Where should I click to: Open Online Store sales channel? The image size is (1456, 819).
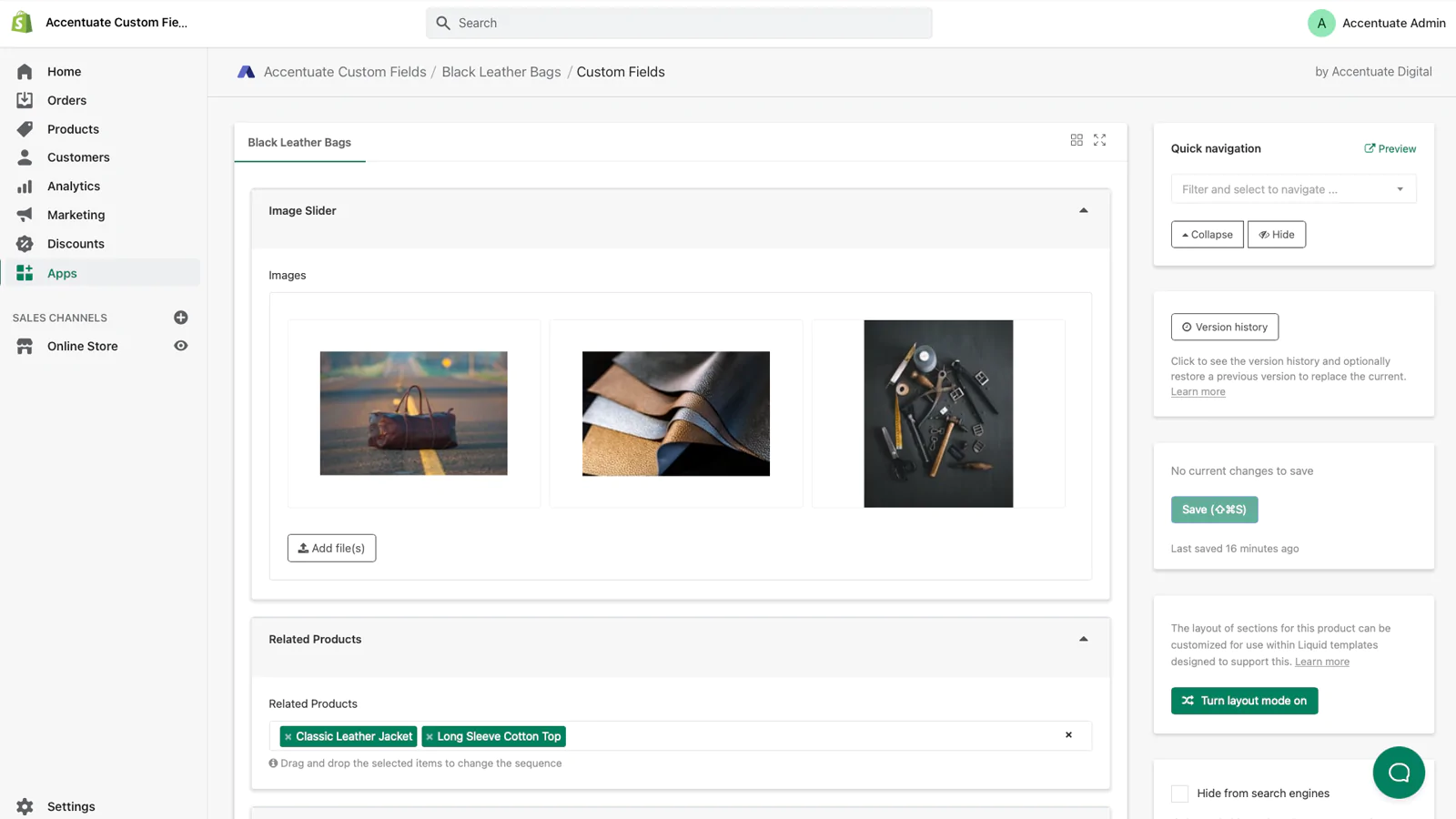(x=83, y=346)
